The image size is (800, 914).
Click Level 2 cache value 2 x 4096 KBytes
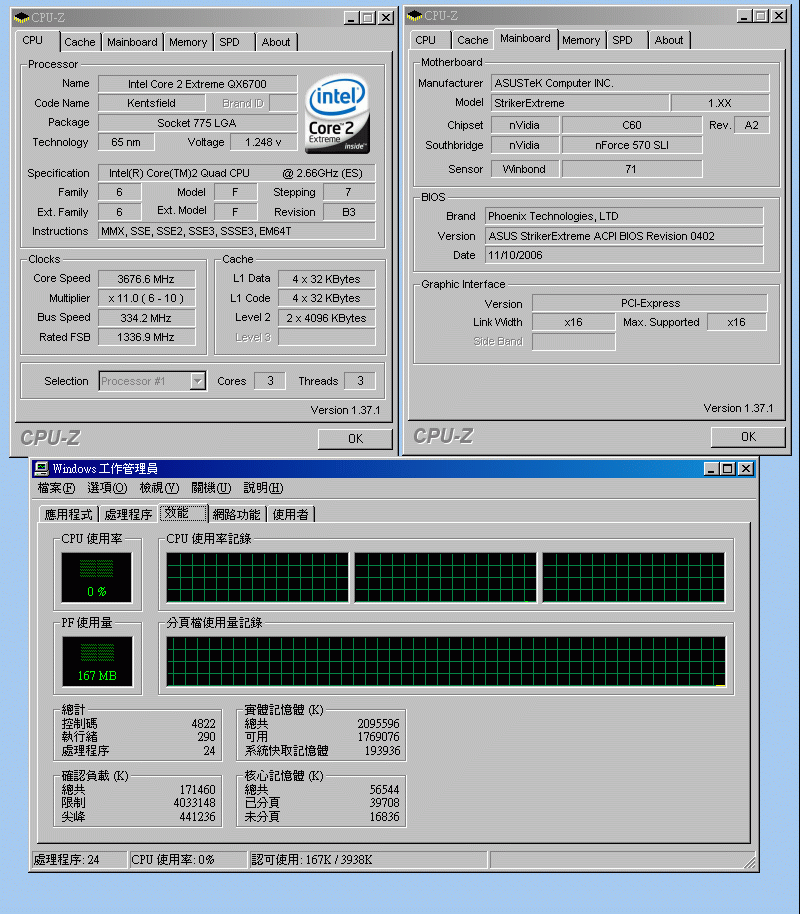(327, 318)
